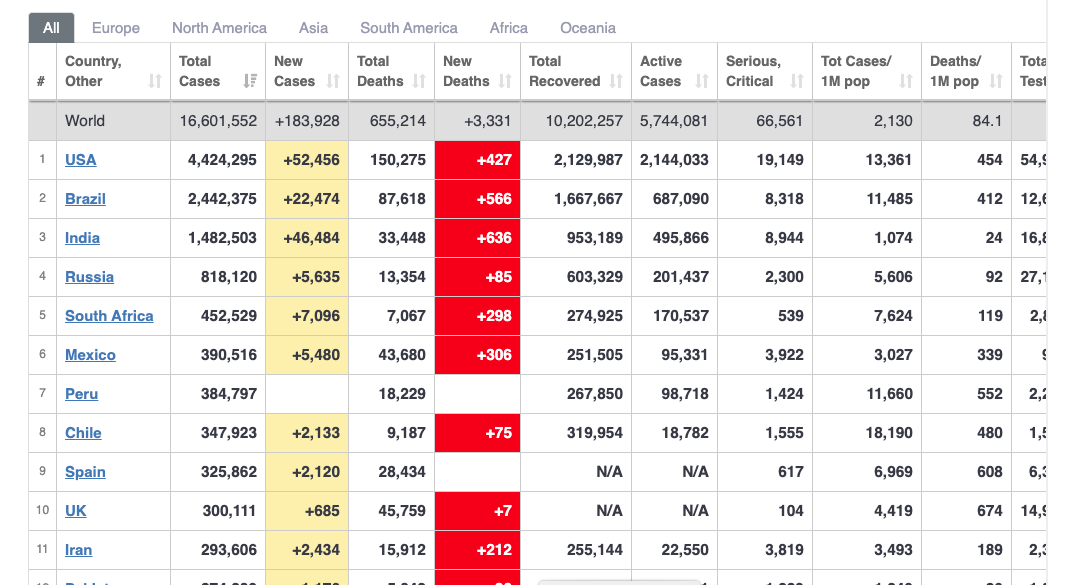Sort by Total Recovered arrow icon
Screen dimensions: 1076x585
[x=616, y=81]
